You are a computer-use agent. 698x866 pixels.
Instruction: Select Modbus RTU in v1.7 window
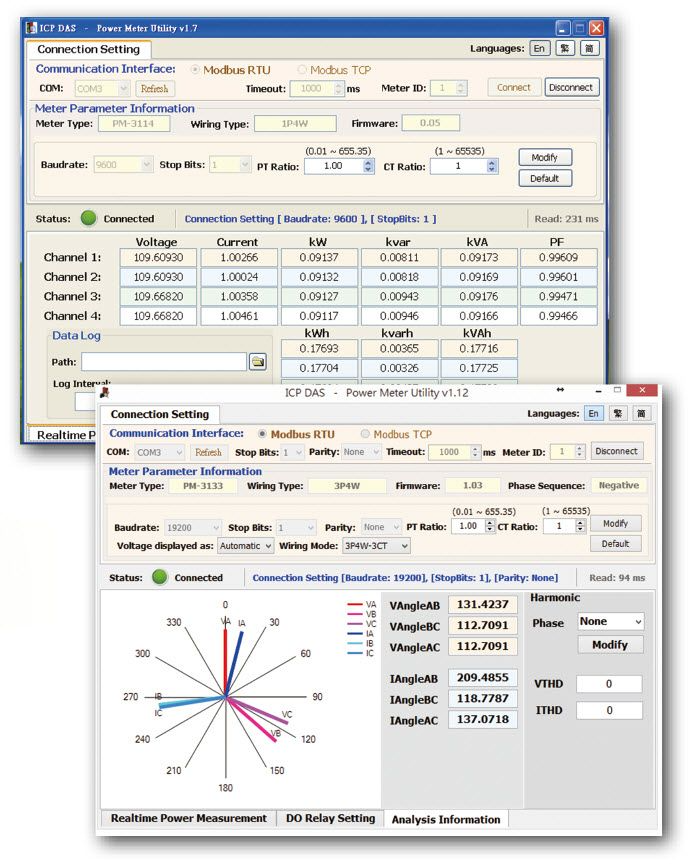pos(195,70)
